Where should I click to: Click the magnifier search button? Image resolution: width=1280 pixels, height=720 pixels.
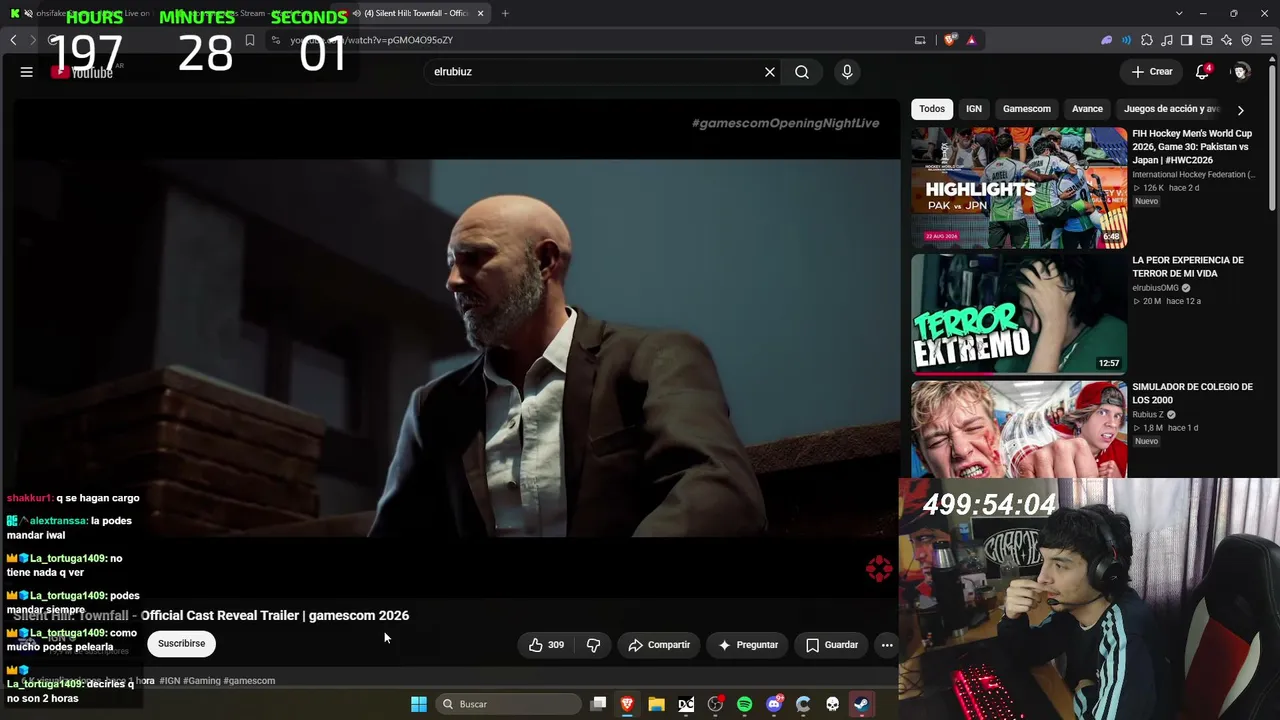pos(802,72)
